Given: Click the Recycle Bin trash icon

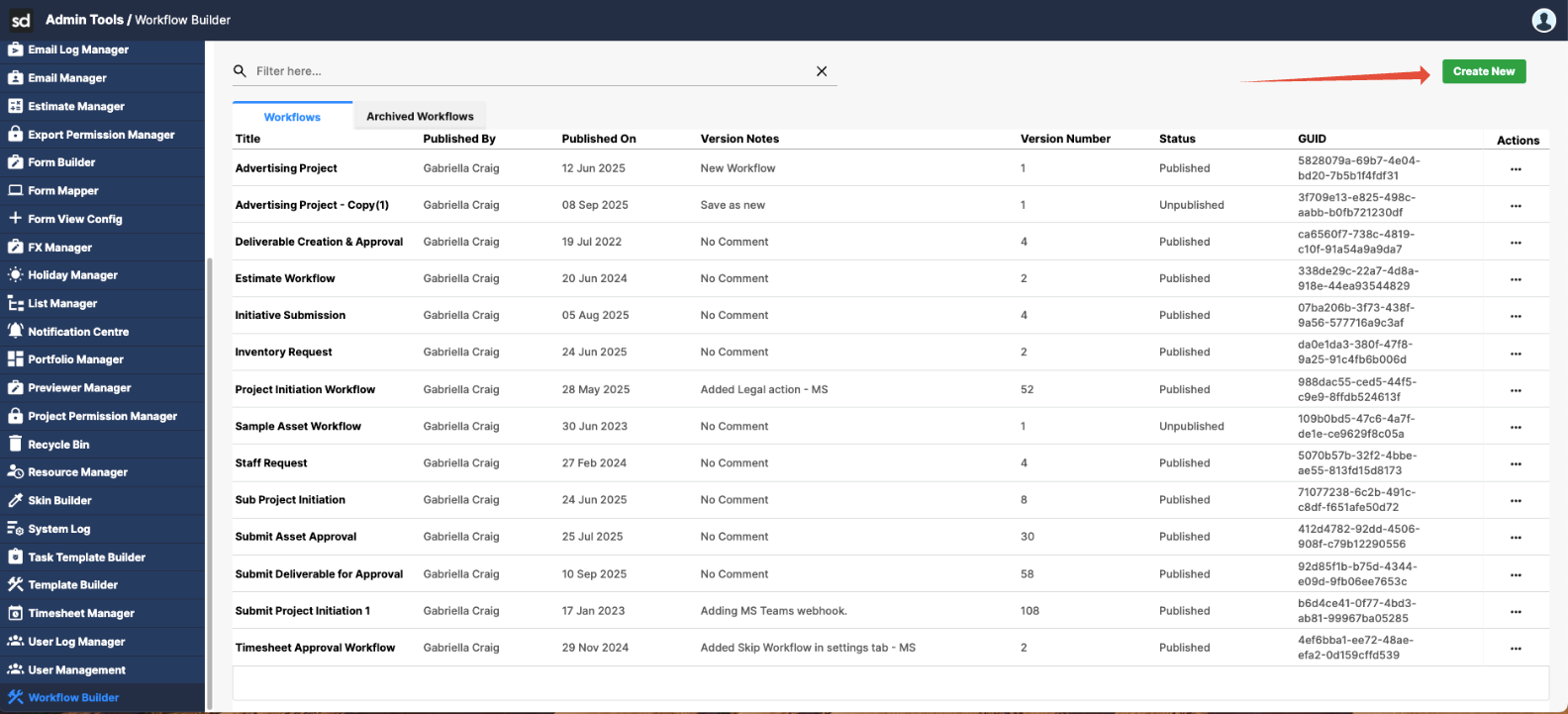Looking at the screenshot, I should [x=15, y=444].
